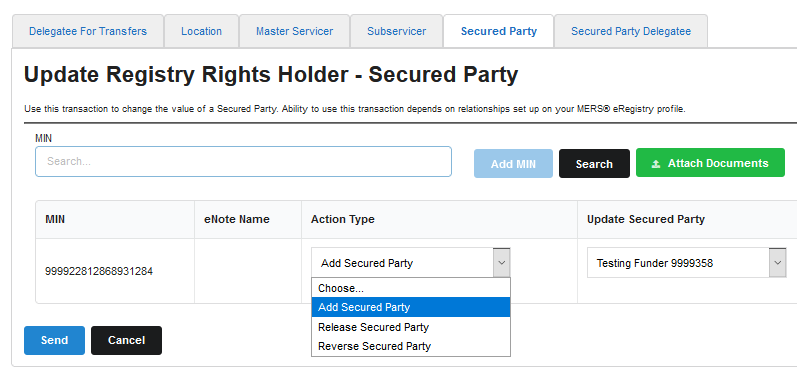Image resolution: width=797 pixels, height=388 pixels.
Task: Select the active Secured Party tab
Action: coord(499,32)
